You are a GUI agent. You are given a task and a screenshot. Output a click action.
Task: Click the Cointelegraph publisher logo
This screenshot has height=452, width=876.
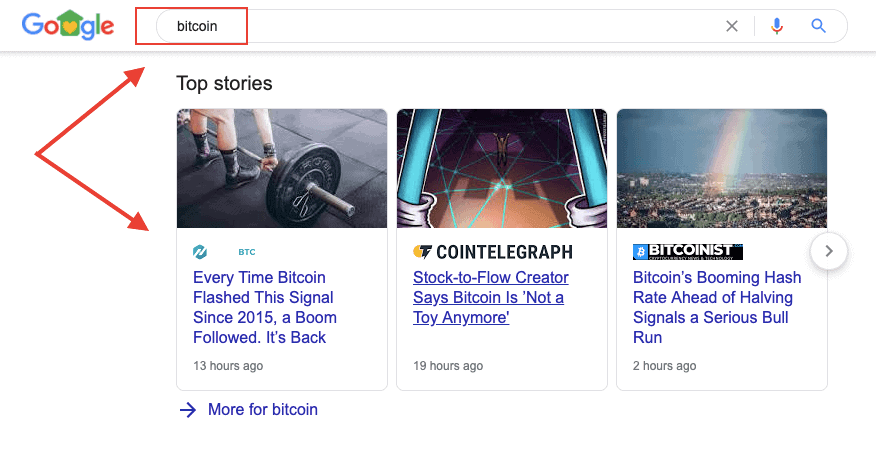(492, 252)
